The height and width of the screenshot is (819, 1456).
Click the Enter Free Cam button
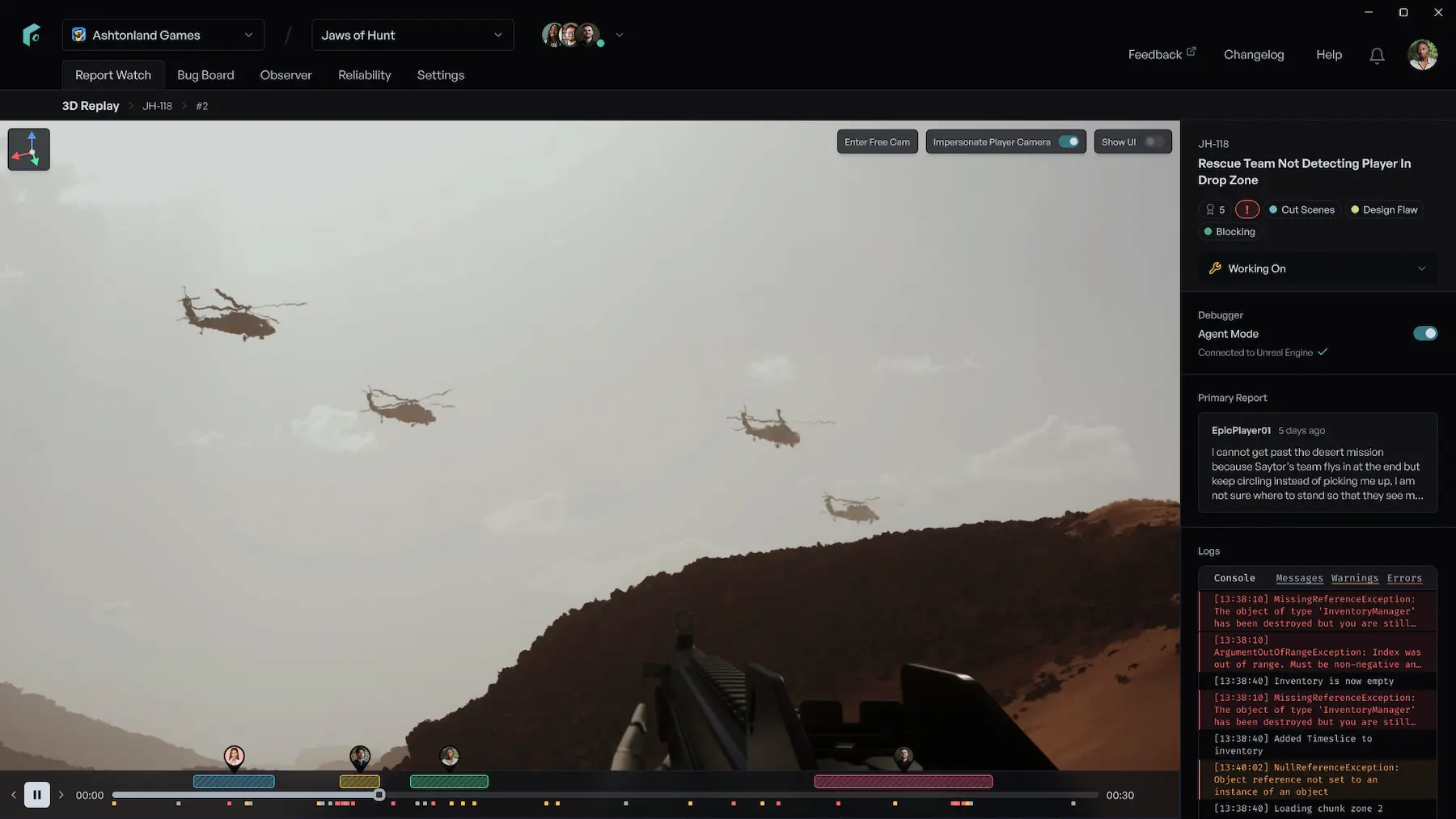(x=877, y=141)
